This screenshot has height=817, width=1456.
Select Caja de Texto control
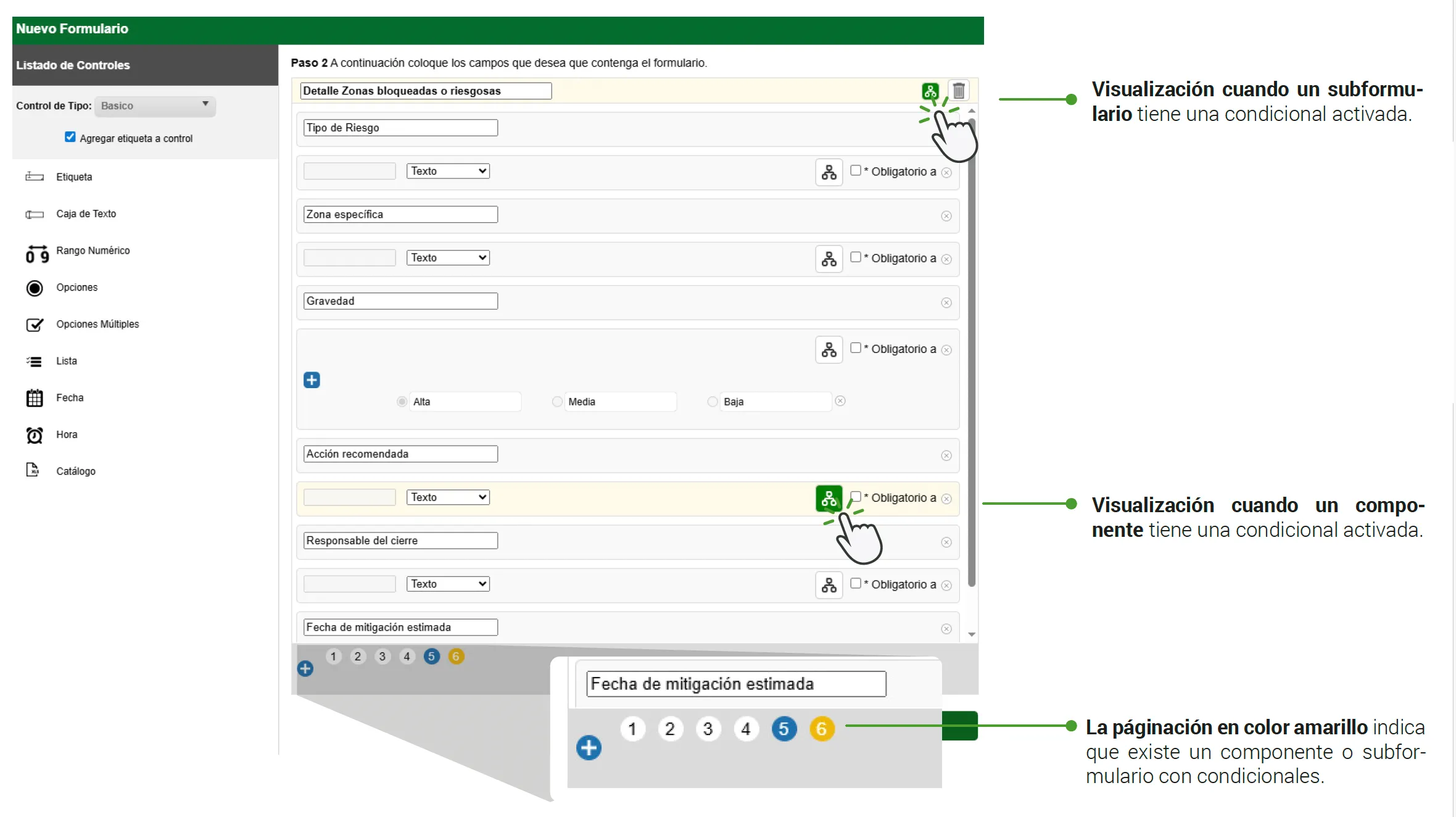click(x=86, y=214)
